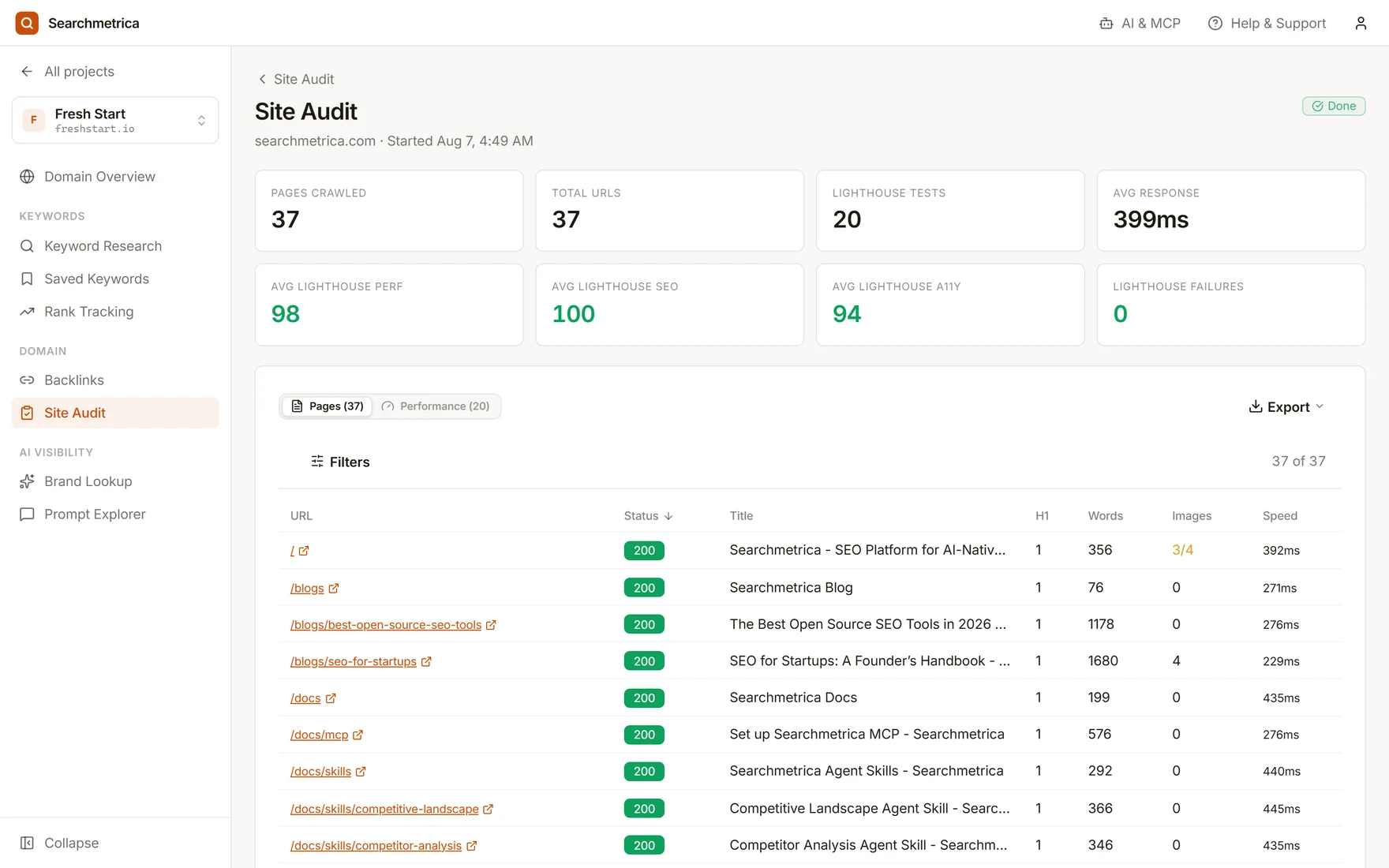Open the Fresh Start project switcher
The width and height of the screenshot is (1389, 868).
(115, 120)
